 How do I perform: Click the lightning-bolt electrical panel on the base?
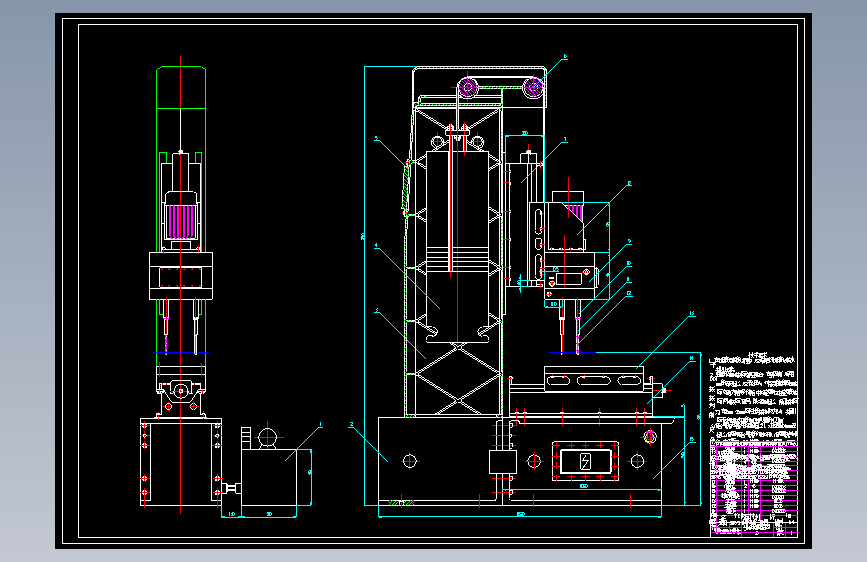tap(586, 461)
